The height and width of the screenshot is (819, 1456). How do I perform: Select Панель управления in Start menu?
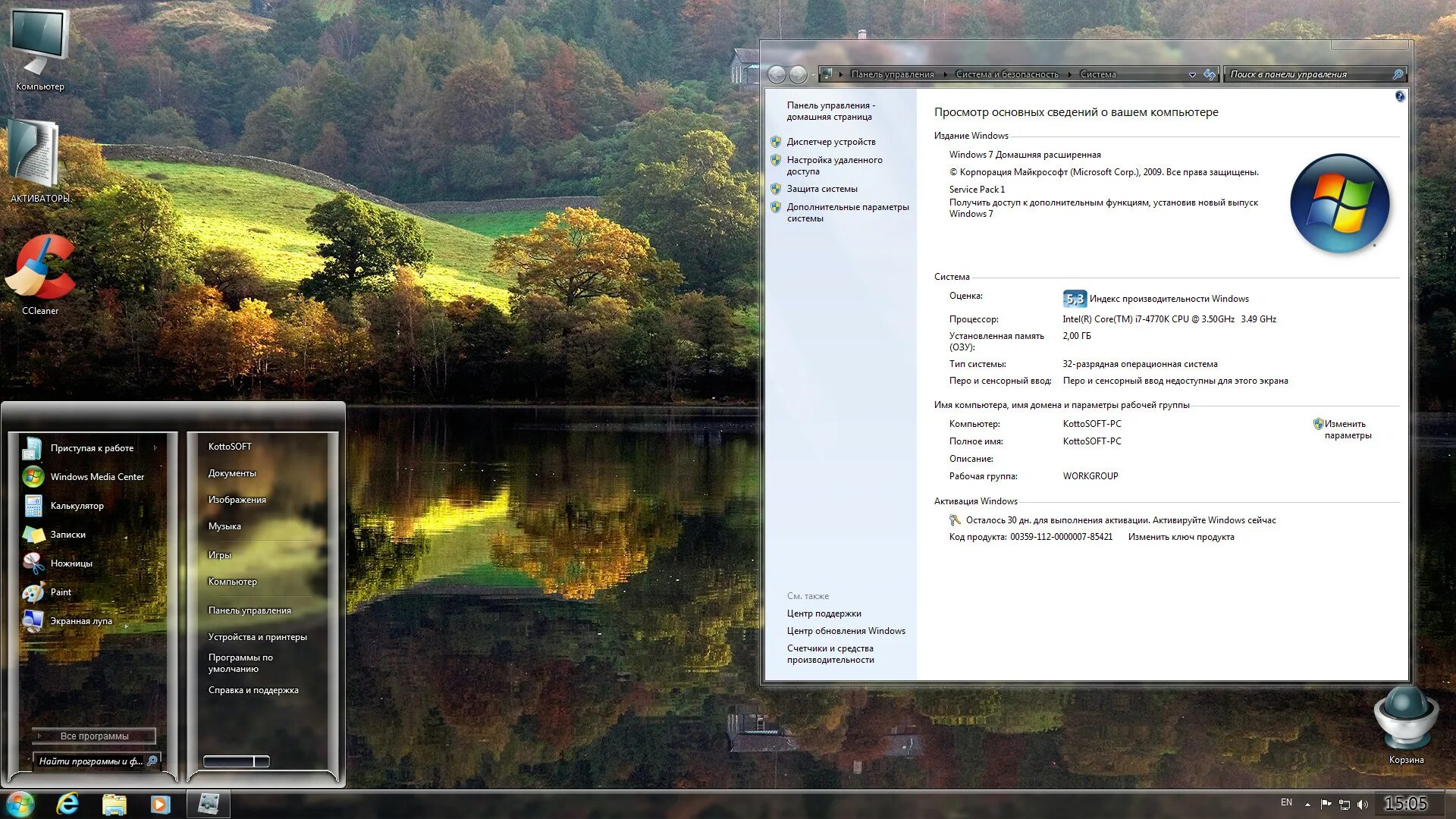[249, 610]
